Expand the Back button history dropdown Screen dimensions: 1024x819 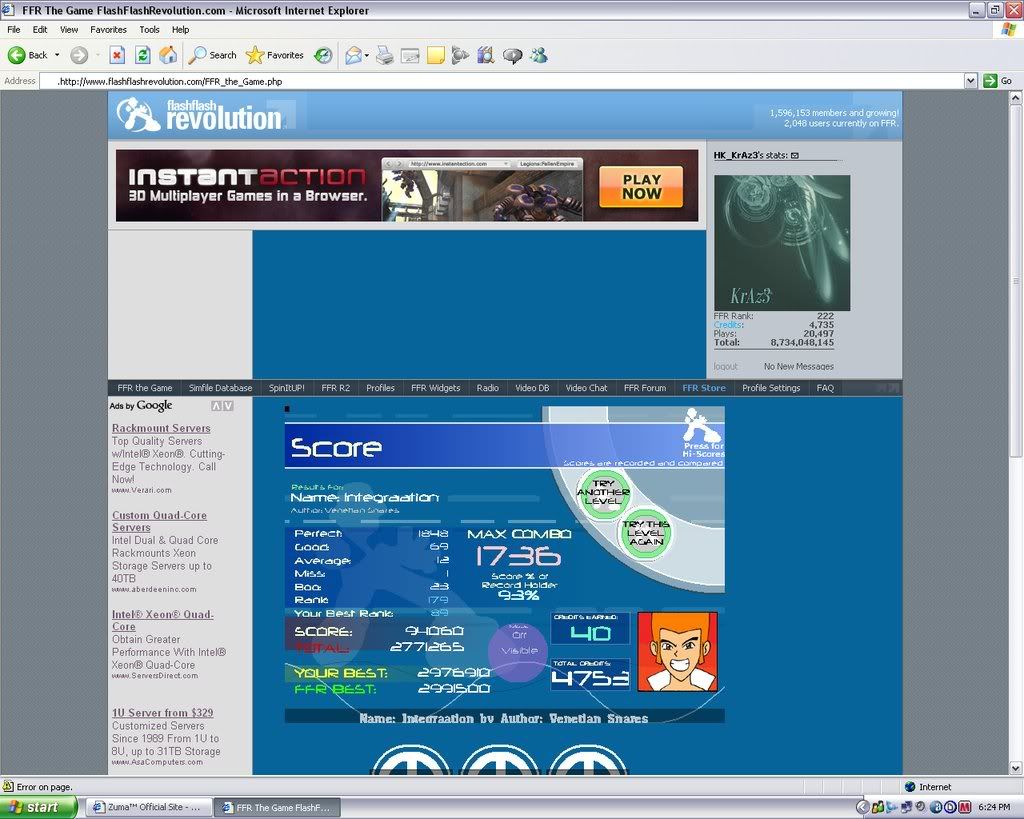57,55
